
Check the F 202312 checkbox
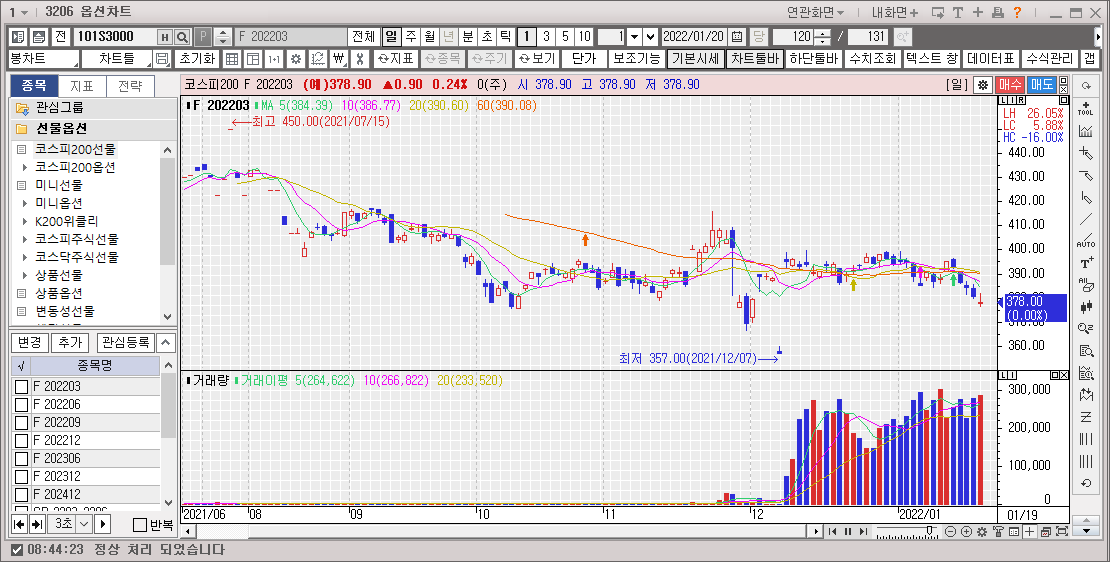tap(22, 476)
